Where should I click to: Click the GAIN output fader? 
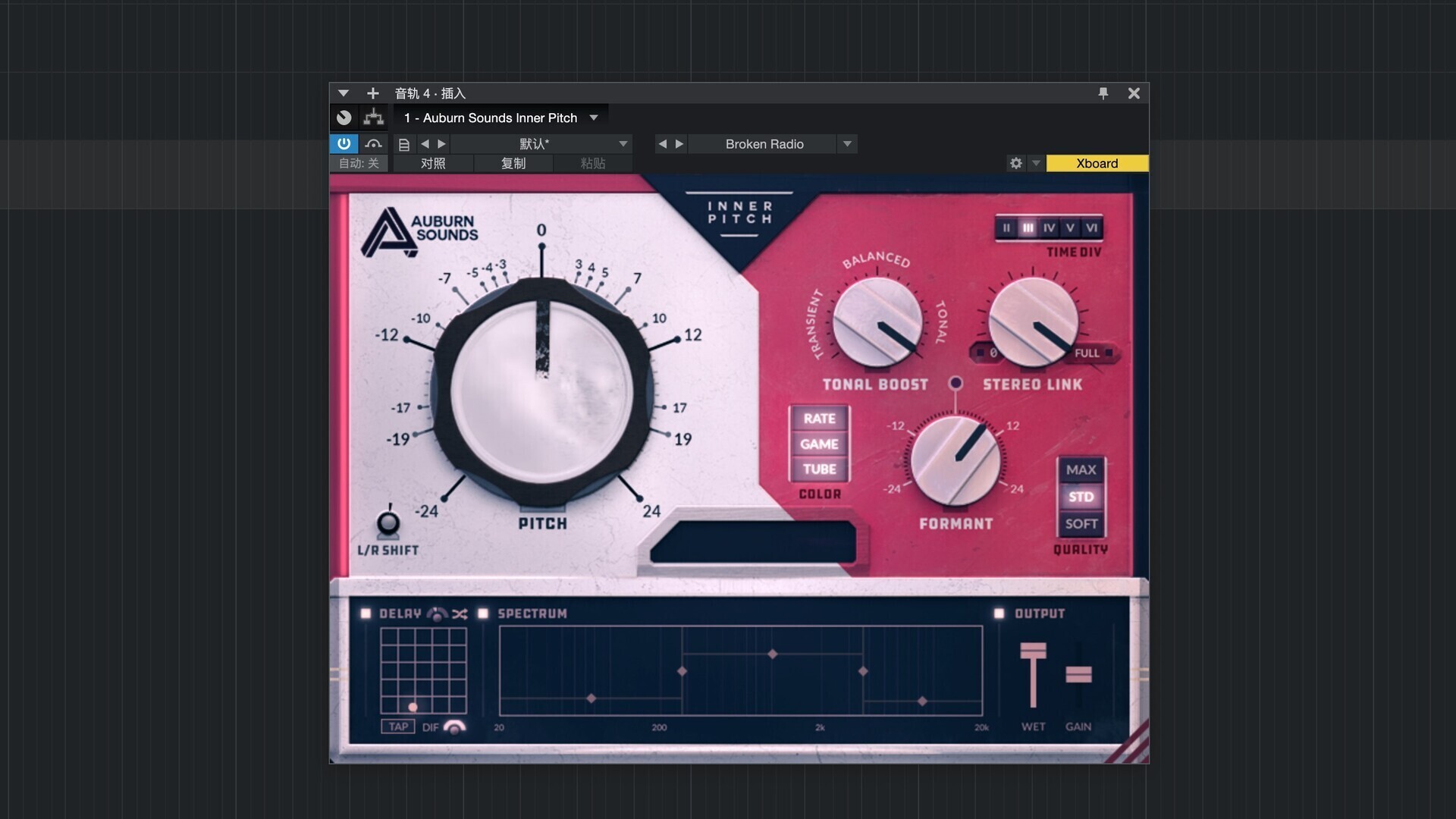(1078, 673)
